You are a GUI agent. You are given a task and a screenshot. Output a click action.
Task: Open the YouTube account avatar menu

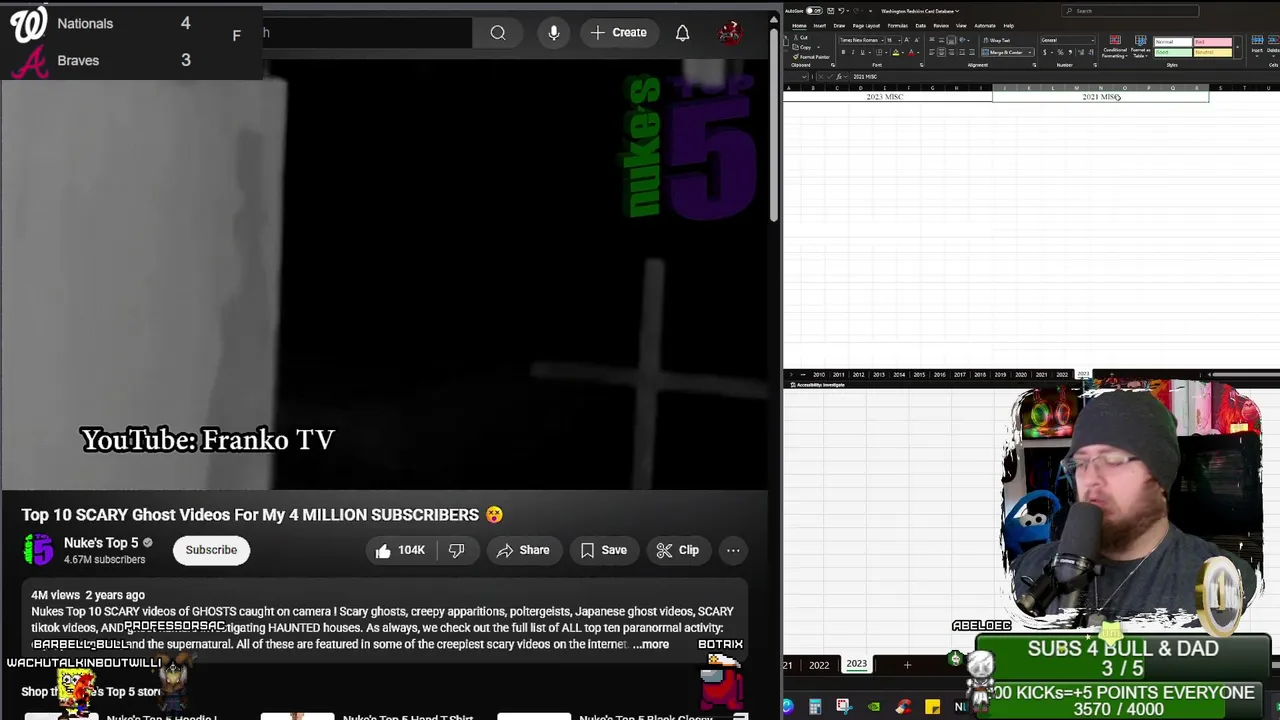[730, 33]
